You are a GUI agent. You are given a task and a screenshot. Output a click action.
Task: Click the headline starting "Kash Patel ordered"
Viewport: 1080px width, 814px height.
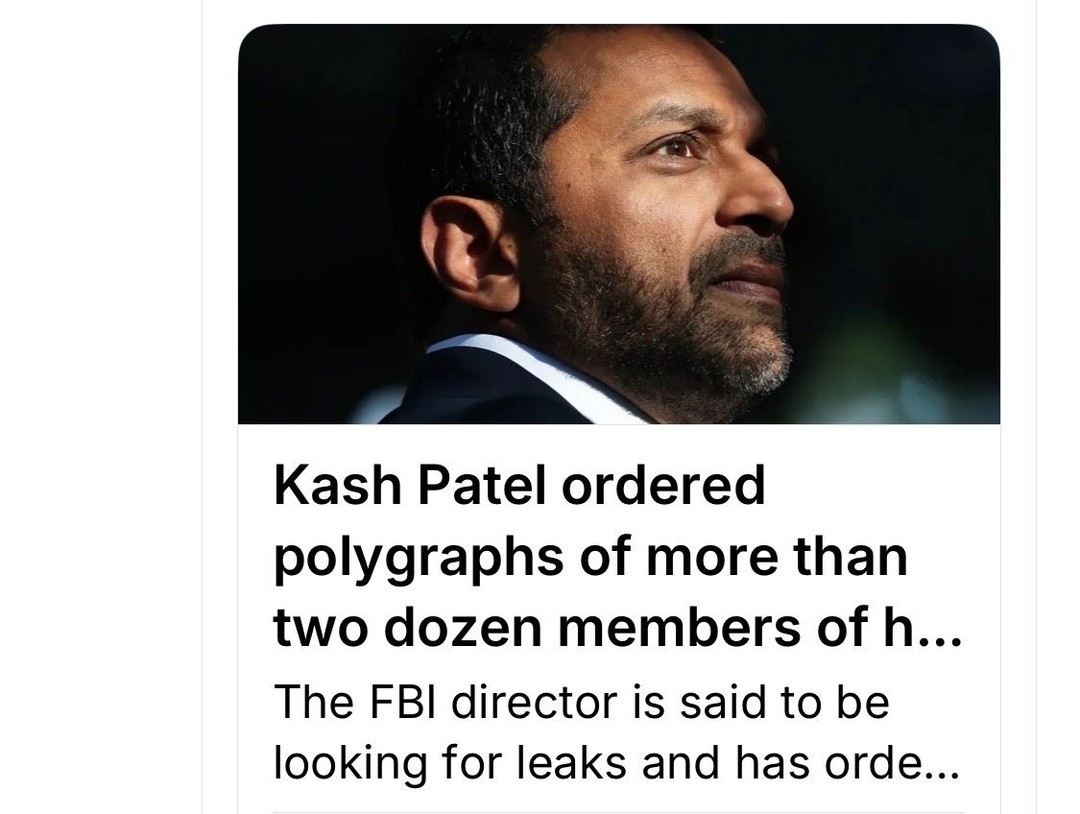617,556
